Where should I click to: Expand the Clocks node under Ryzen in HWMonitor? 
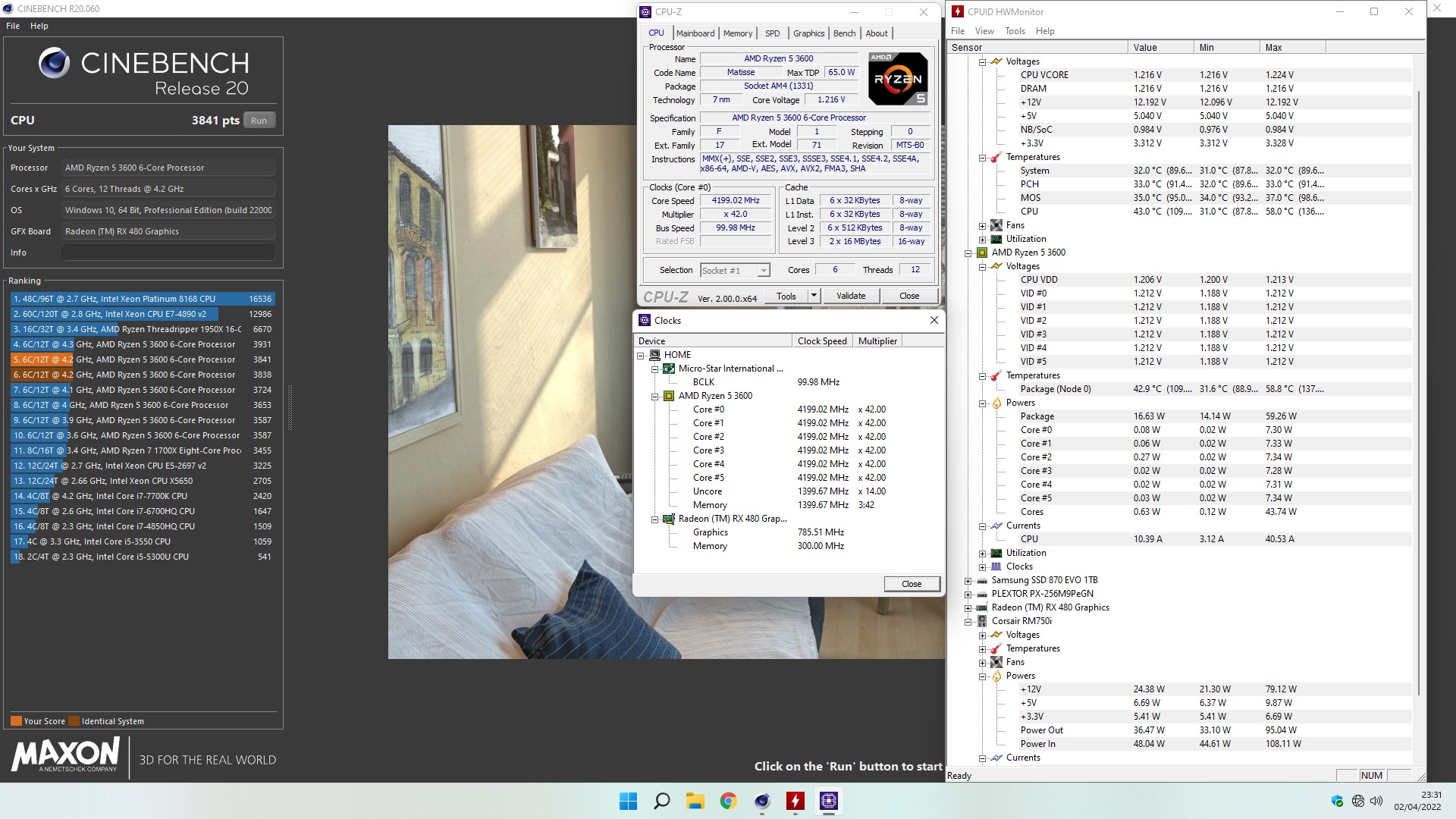[x=982, y=566]
